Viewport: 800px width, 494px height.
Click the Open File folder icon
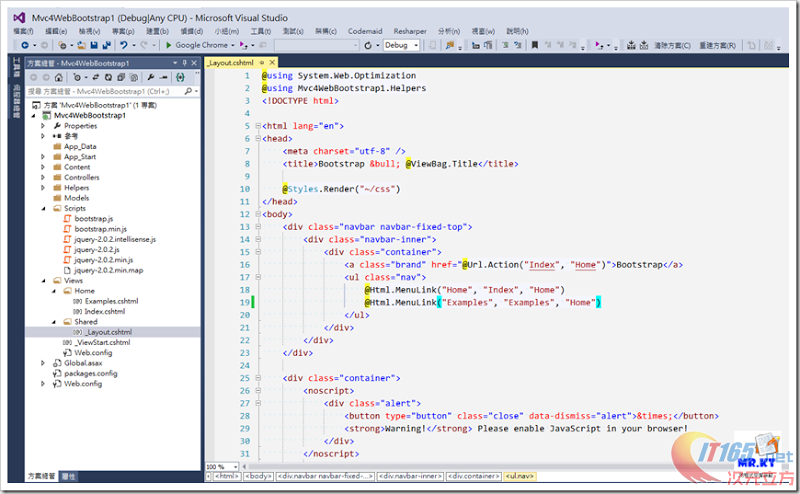click(81, 45)
